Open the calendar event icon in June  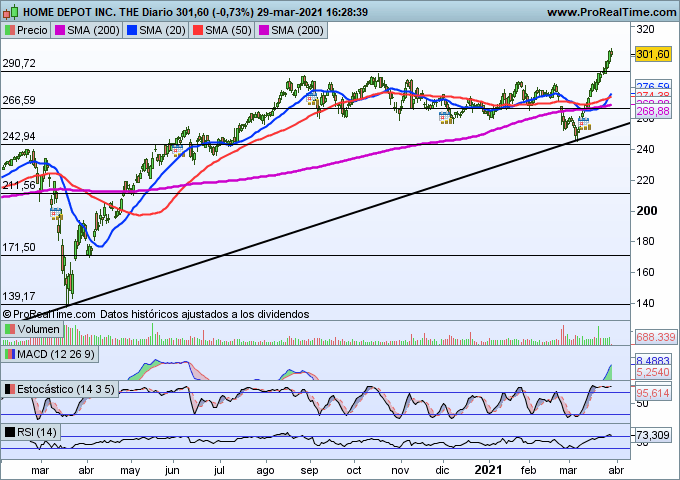[x=177, y=150]
